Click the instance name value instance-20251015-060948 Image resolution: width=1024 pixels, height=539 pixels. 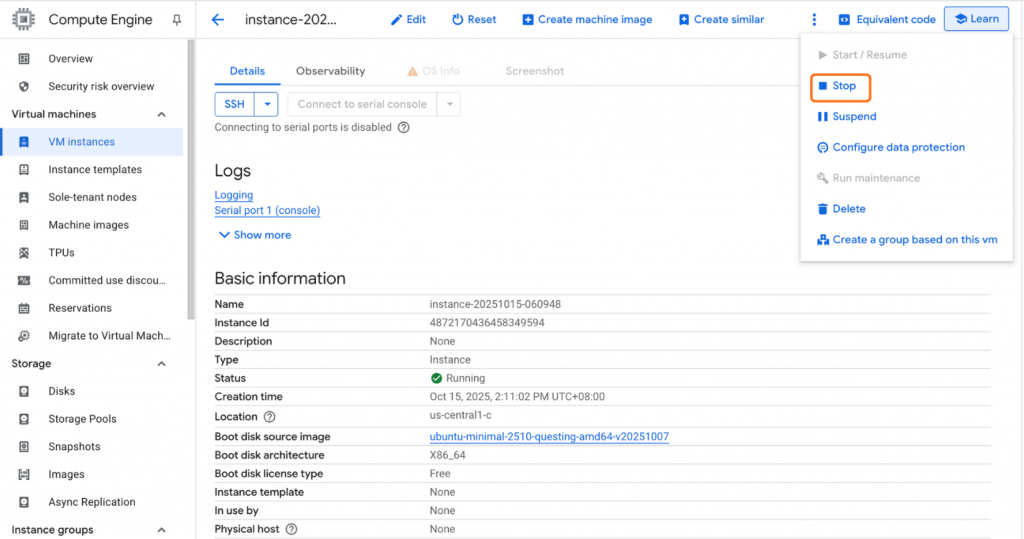tap(495, 304)
